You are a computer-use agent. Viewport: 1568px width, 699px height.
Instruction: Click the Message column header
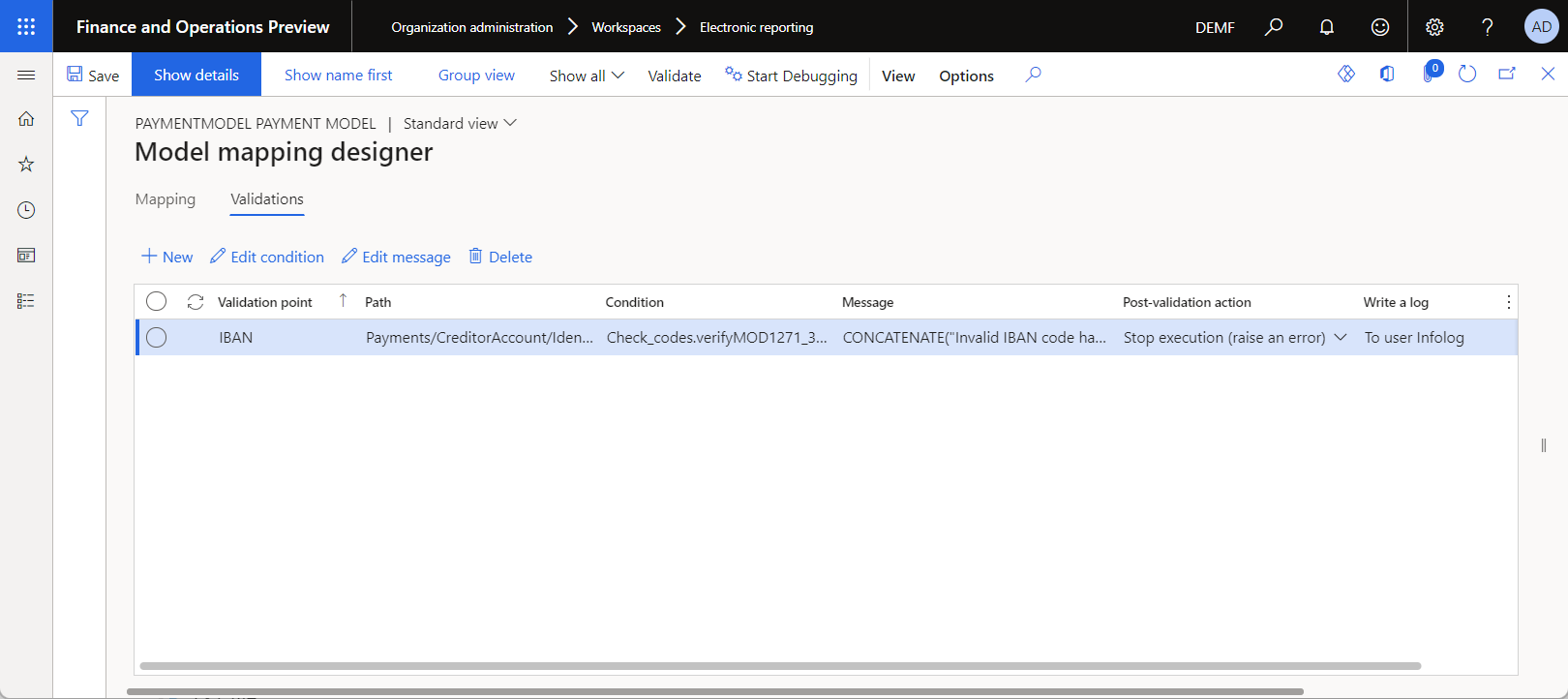(x=868, y=302)
